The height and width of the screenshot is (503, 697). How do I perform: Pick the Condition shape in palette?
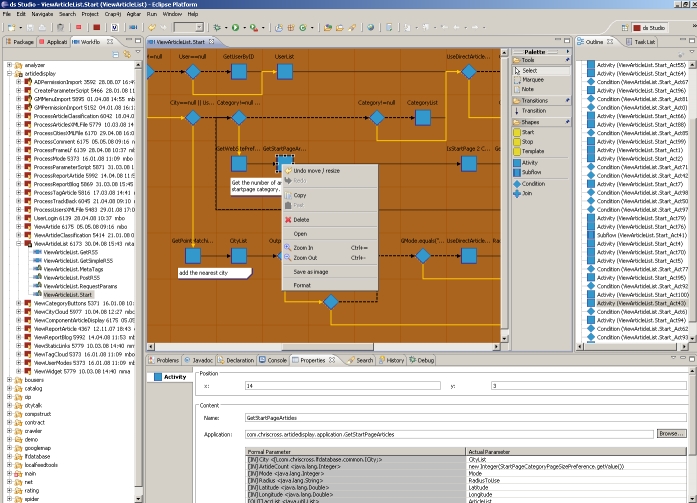pyautogui.click(x=534, y=183)
